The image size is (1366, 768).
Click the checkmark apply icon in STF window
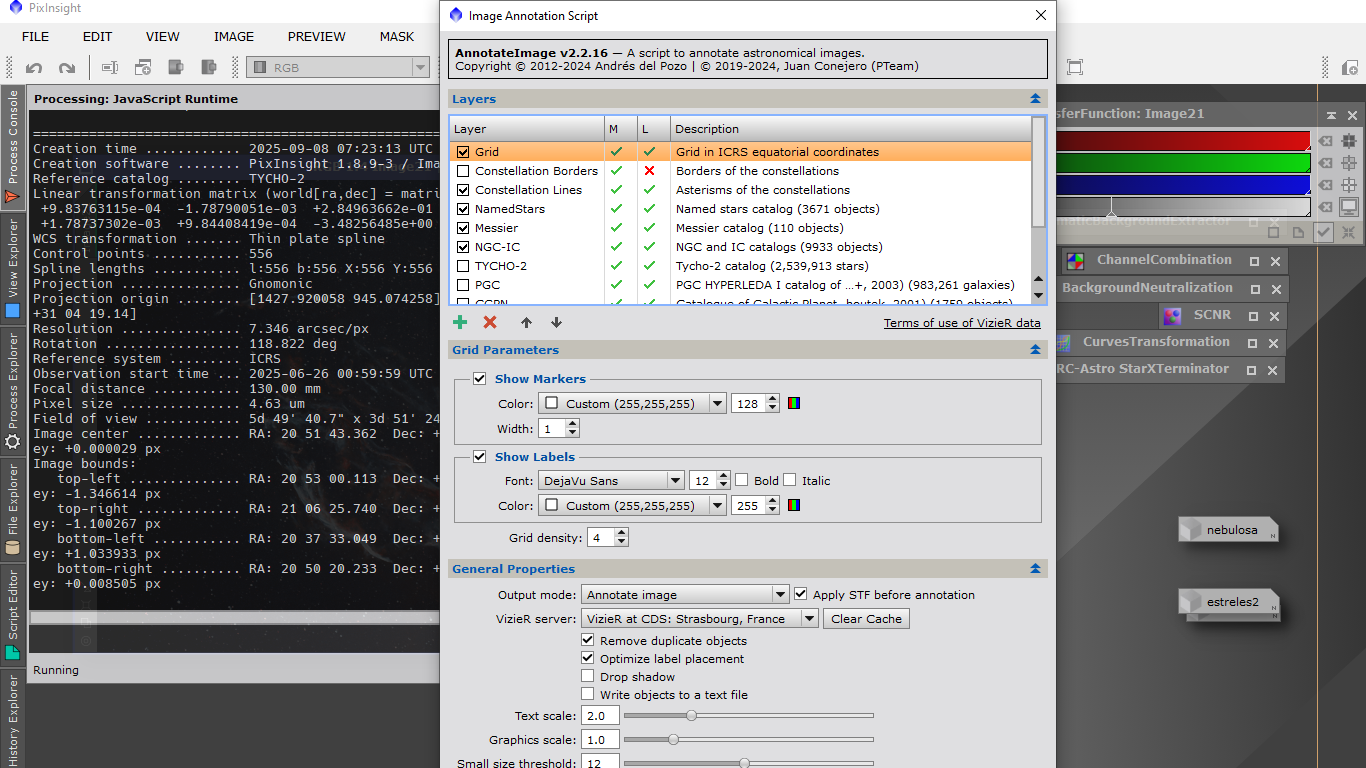(1324, 232)
